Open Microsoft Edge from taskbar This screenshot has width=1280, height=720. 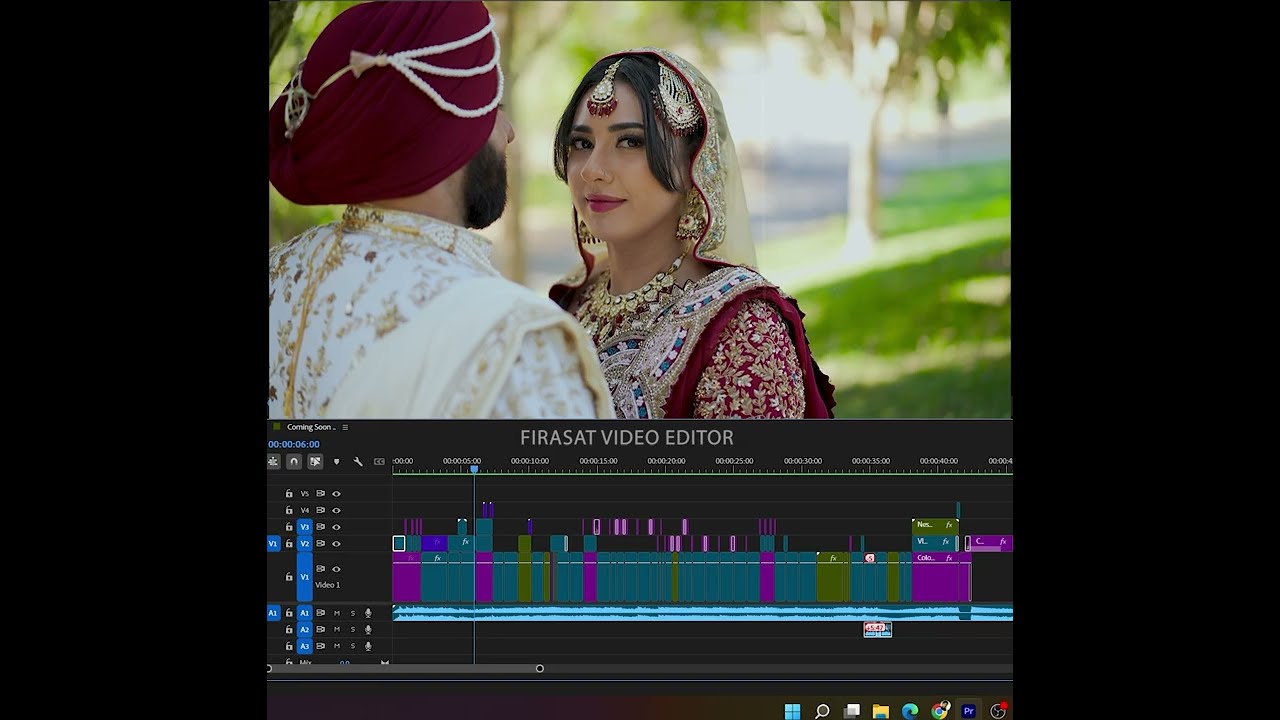pos(910,711)
